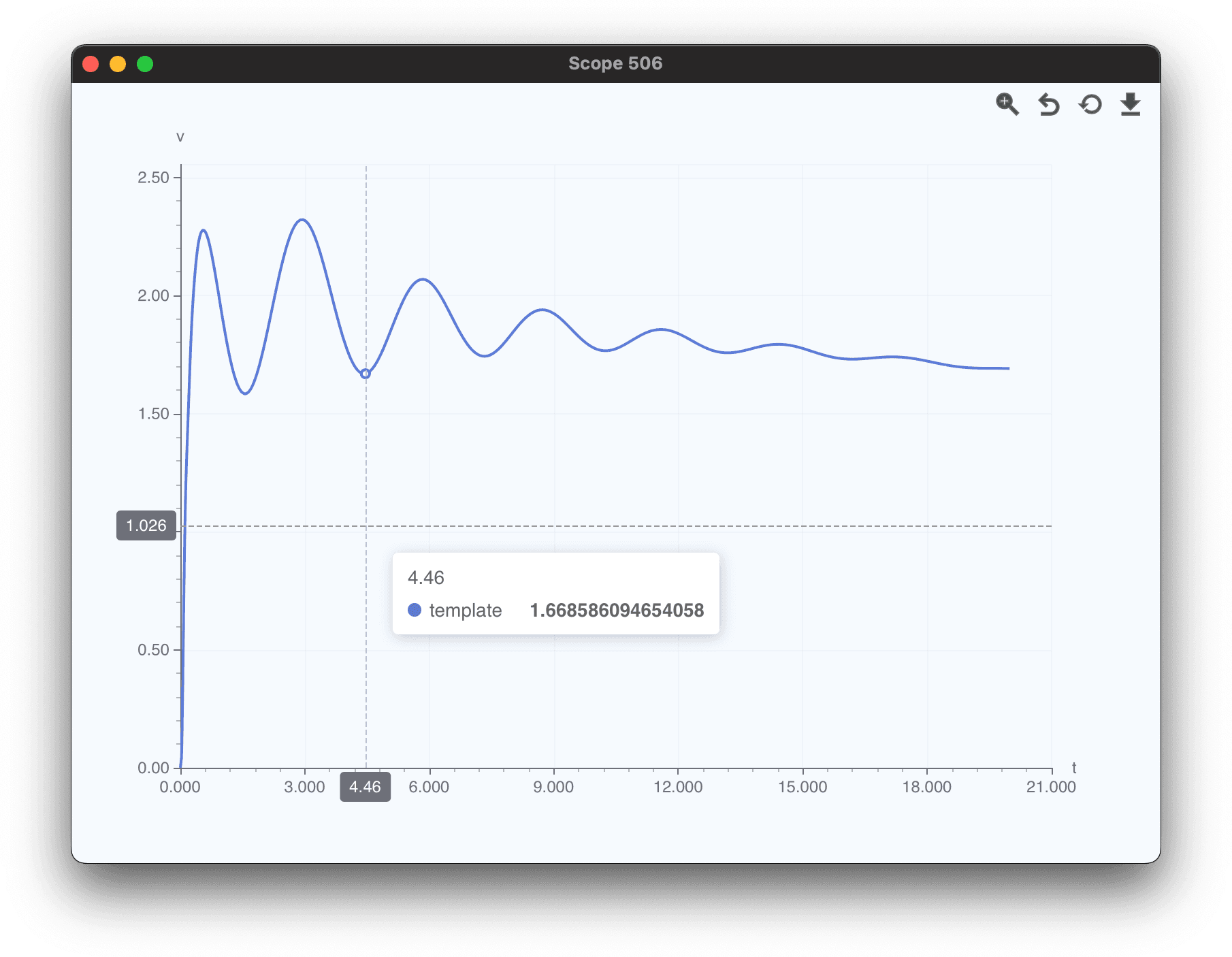Click the 1.026 y-axis cursor label

coord(146,525)
